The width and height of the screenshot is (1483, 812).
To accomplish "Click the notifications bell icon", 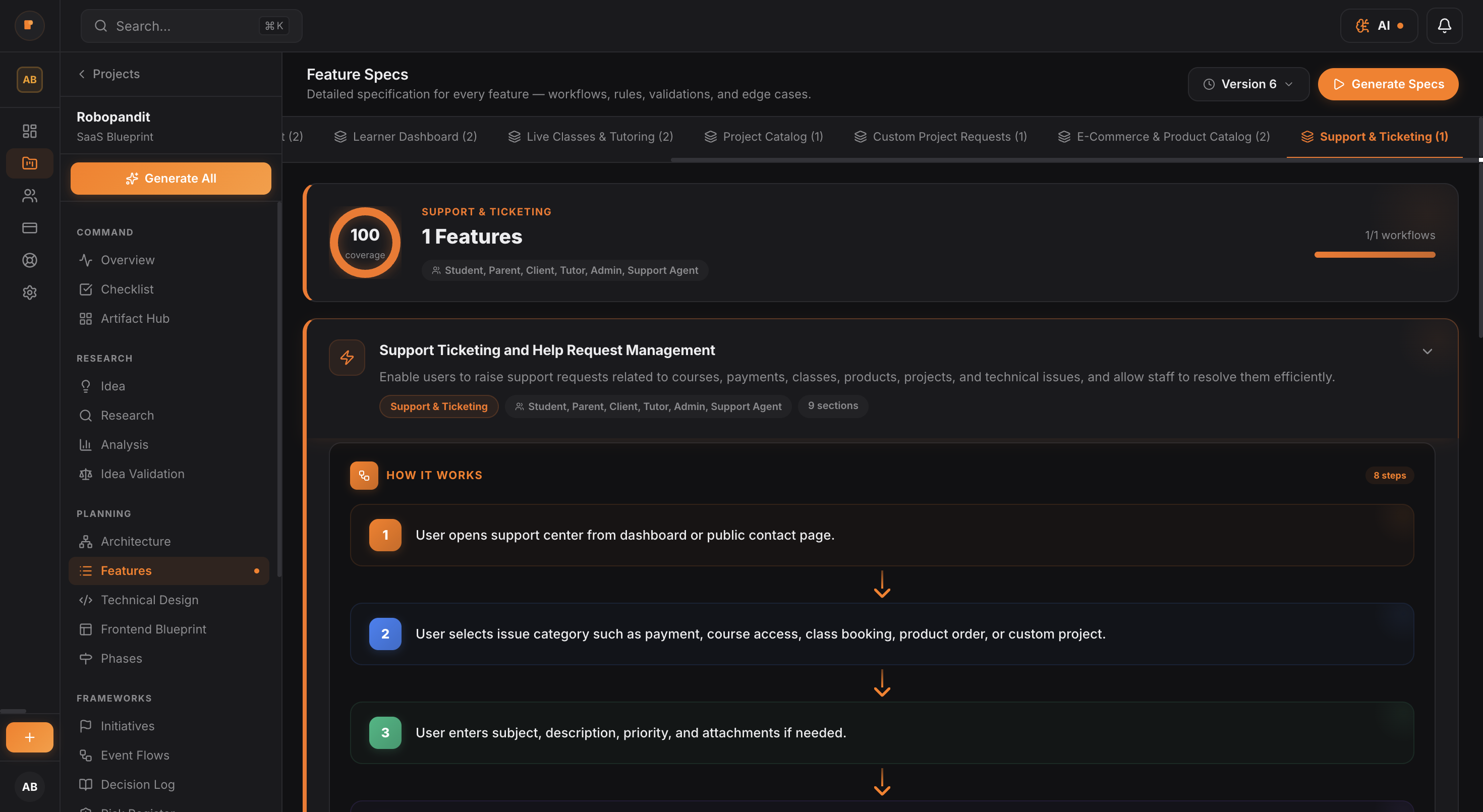I will [x=1445, y=25].
